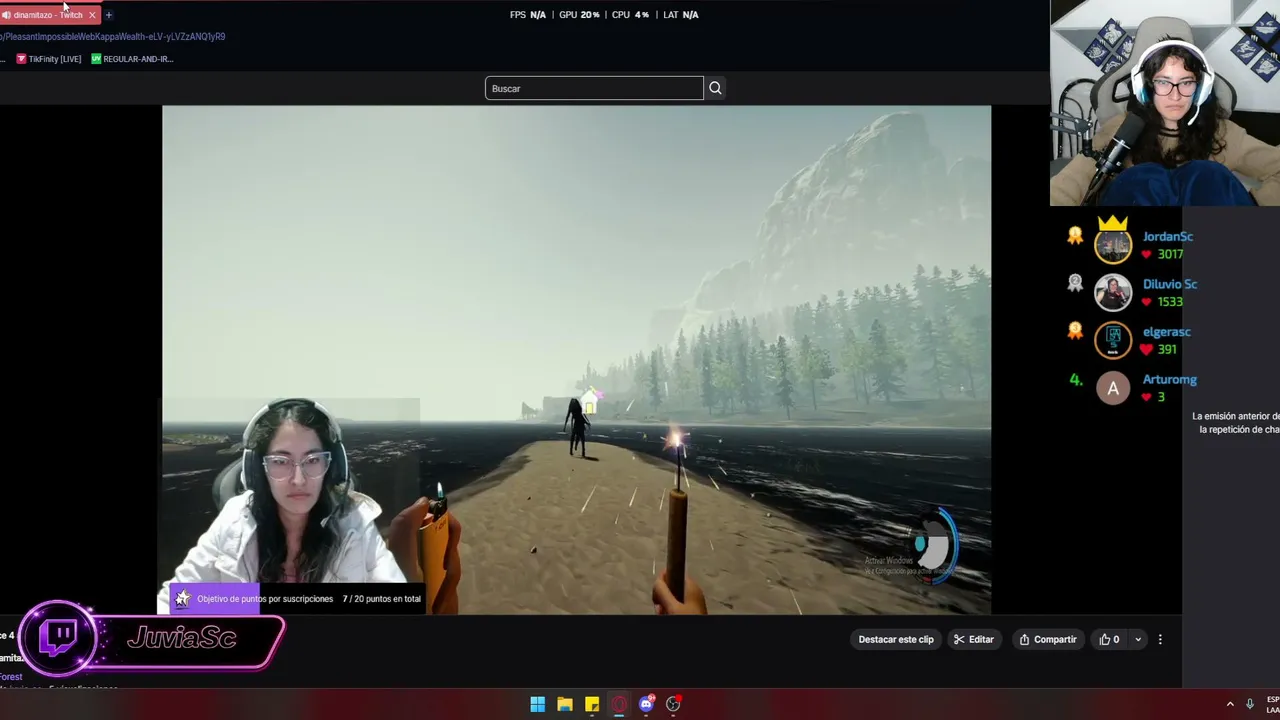Open the REGULAR-AND-IR... bookmark
The image size is (1280, 720).
click(x=132, y=59)
